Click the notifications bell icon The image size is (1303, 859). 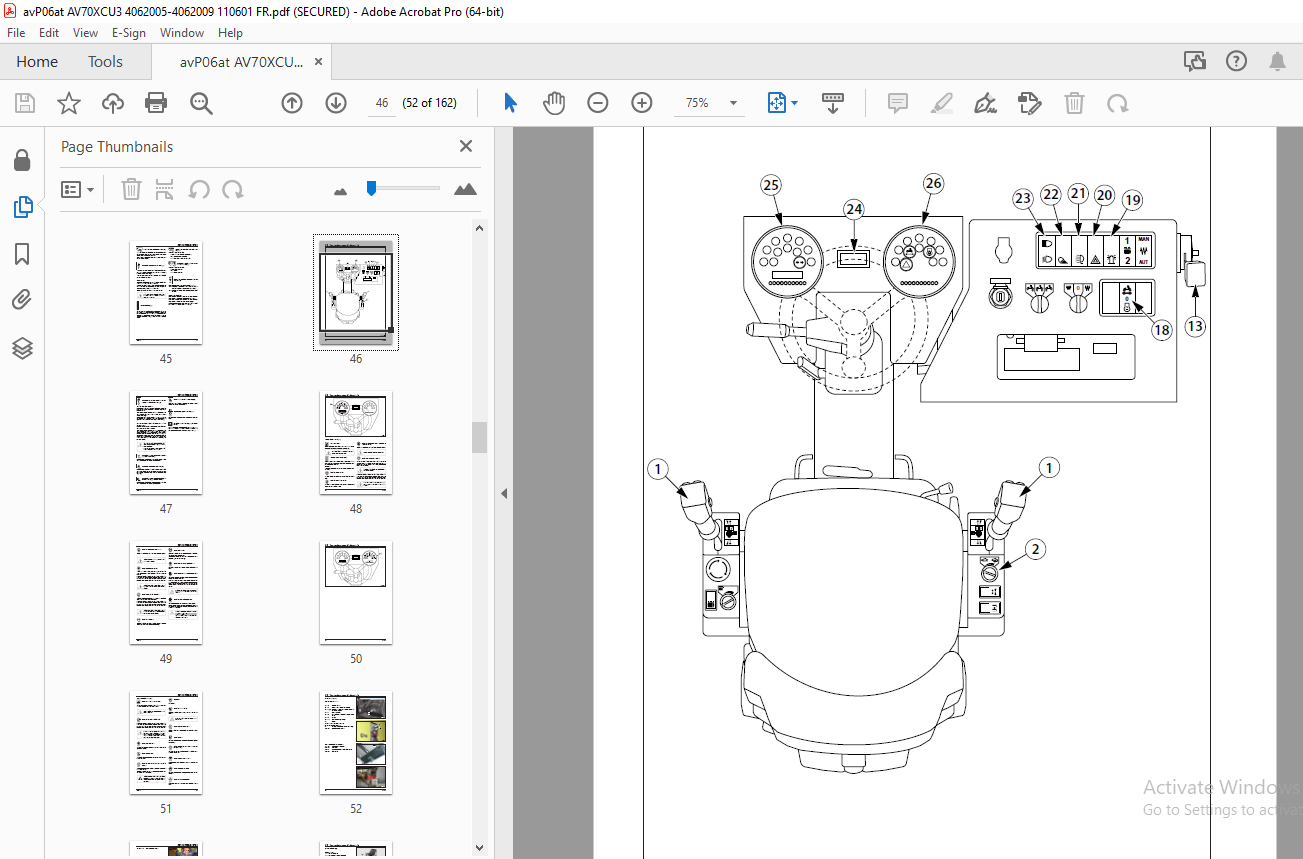1277,62
